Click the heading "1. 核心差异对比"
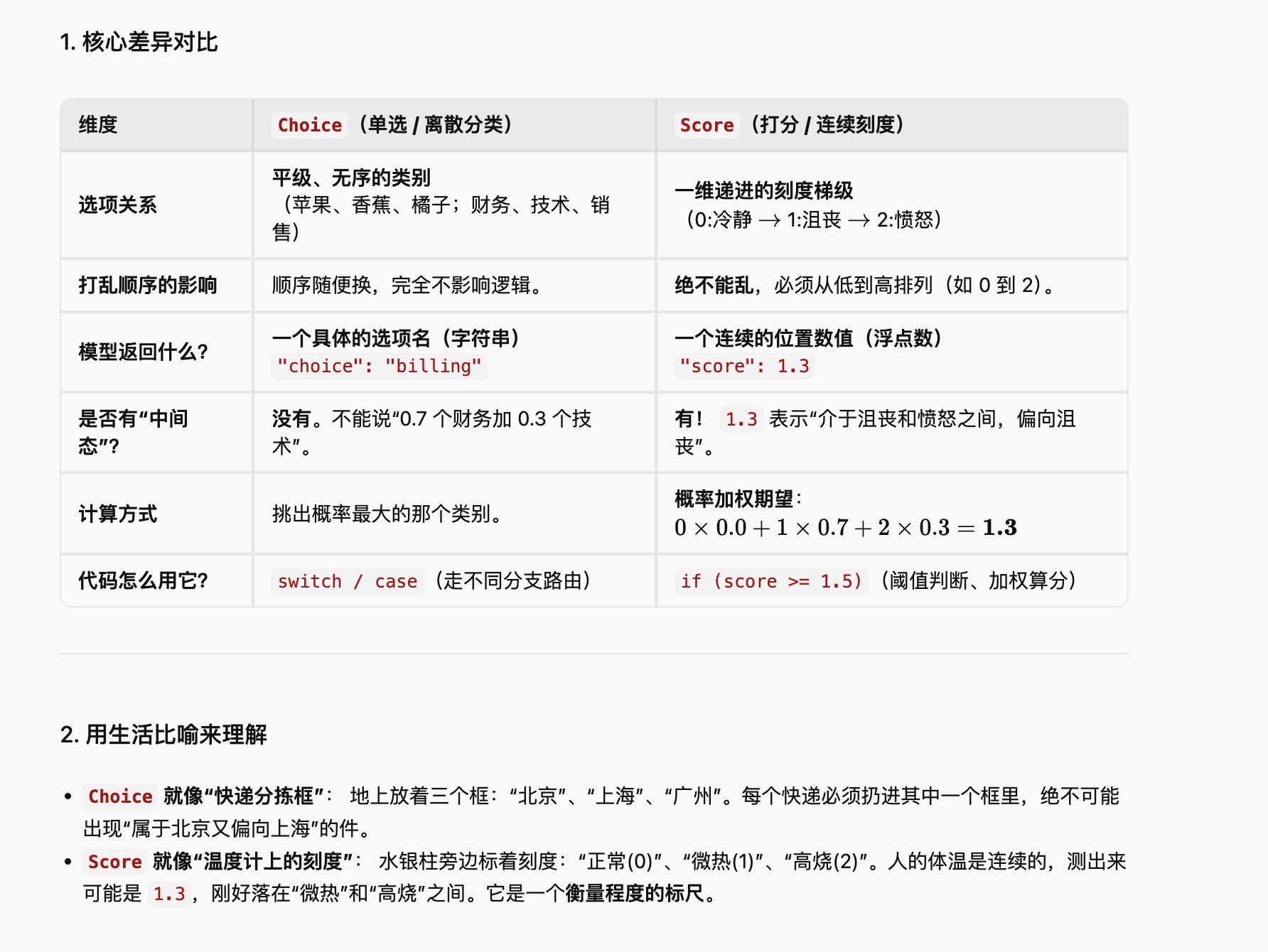This screenshot has height=952, width=1268. click(x=139, y=42)
